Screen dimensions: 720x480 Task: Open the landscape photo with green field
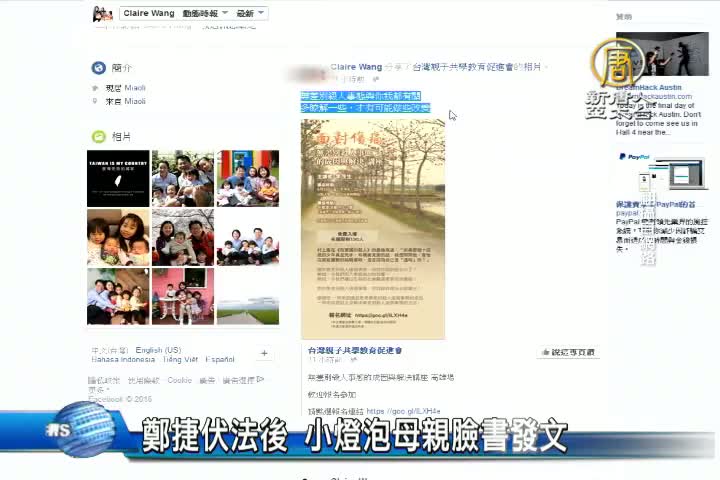click(247, 296)
